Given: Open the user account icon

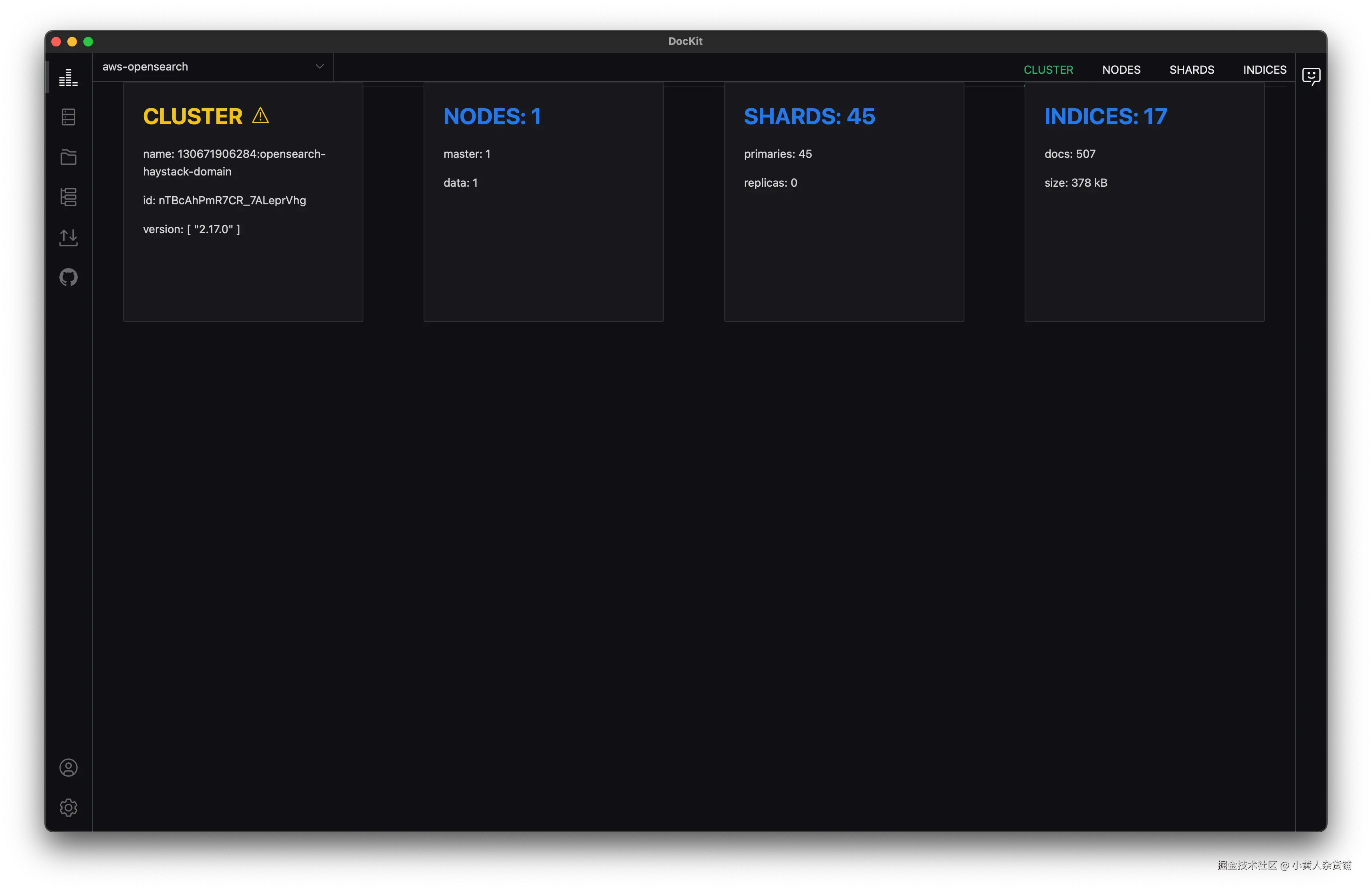Looking at the screenshot, I should [68, 768].
